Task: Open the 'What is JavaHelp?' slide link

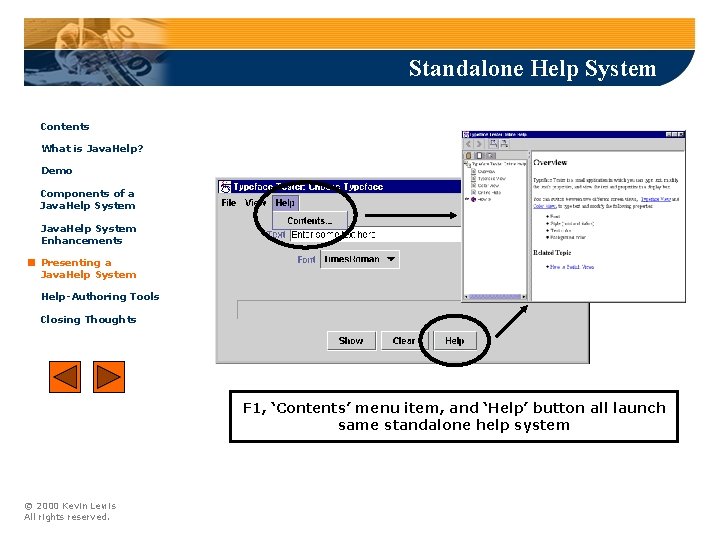Action: [x=92, y=149]
